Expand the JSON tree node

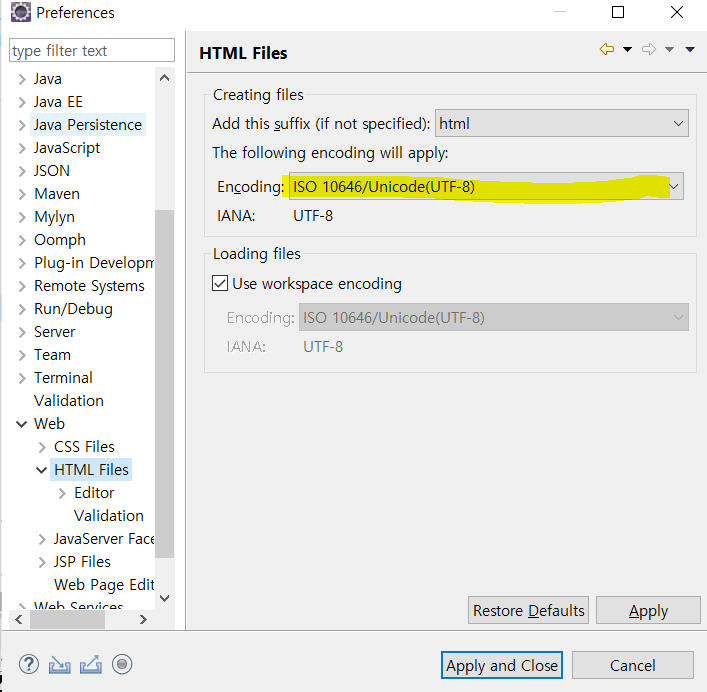pos(22,171)
